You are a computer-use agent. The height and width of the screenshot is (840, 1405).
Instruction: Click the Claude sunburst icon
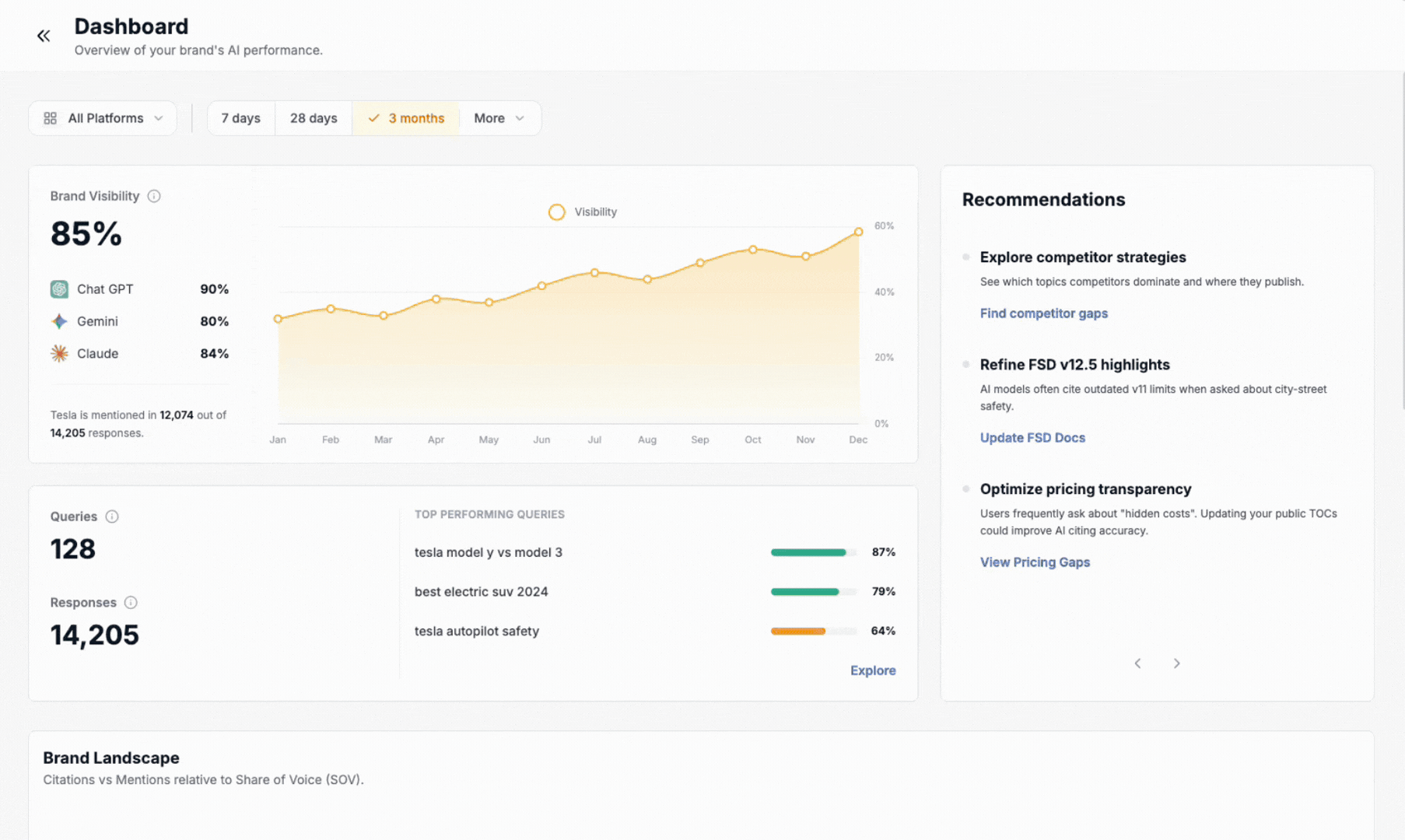click(x=59, y=354)
